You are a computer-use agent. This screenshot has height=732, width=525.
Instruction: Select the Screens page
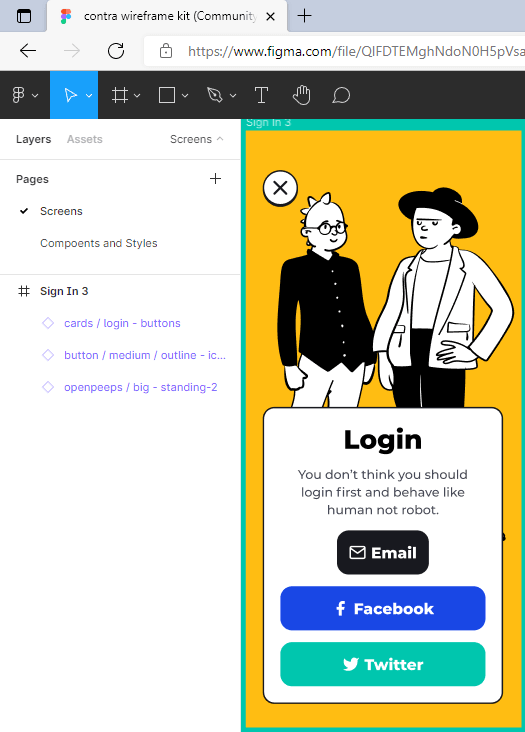(x=61, y=211)
